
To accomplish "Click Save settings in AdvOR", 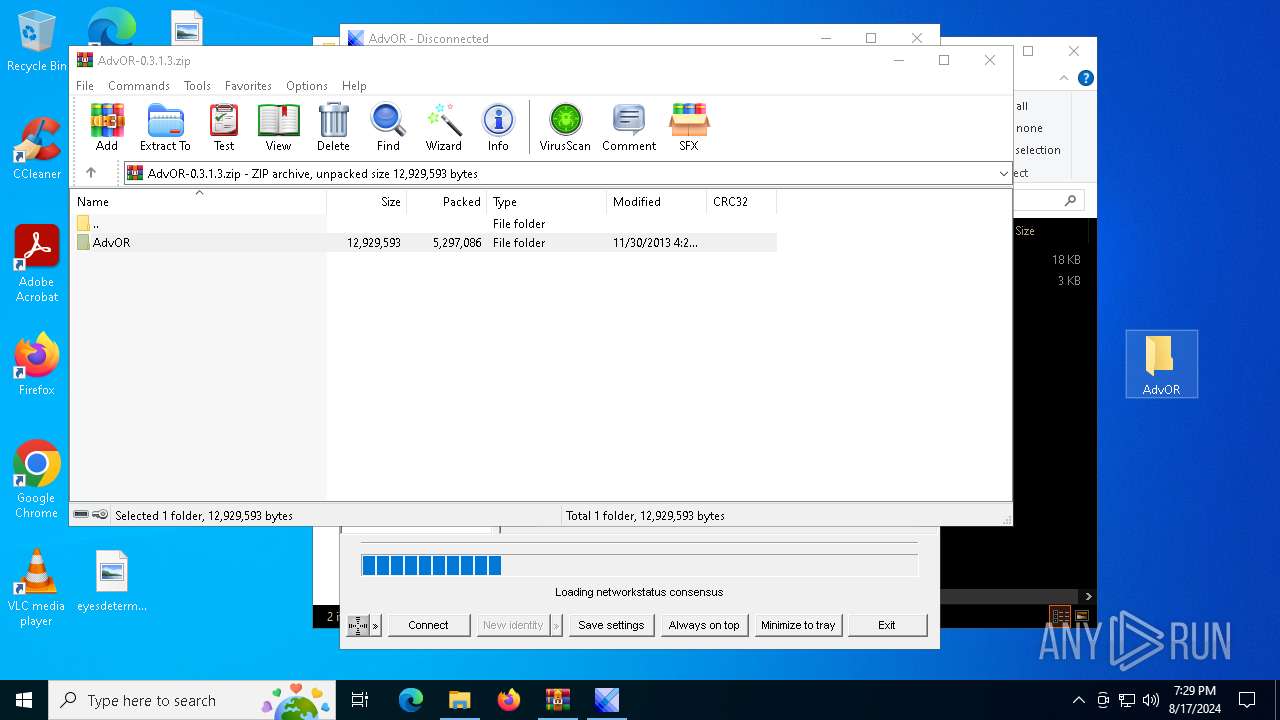I will 611,625.
